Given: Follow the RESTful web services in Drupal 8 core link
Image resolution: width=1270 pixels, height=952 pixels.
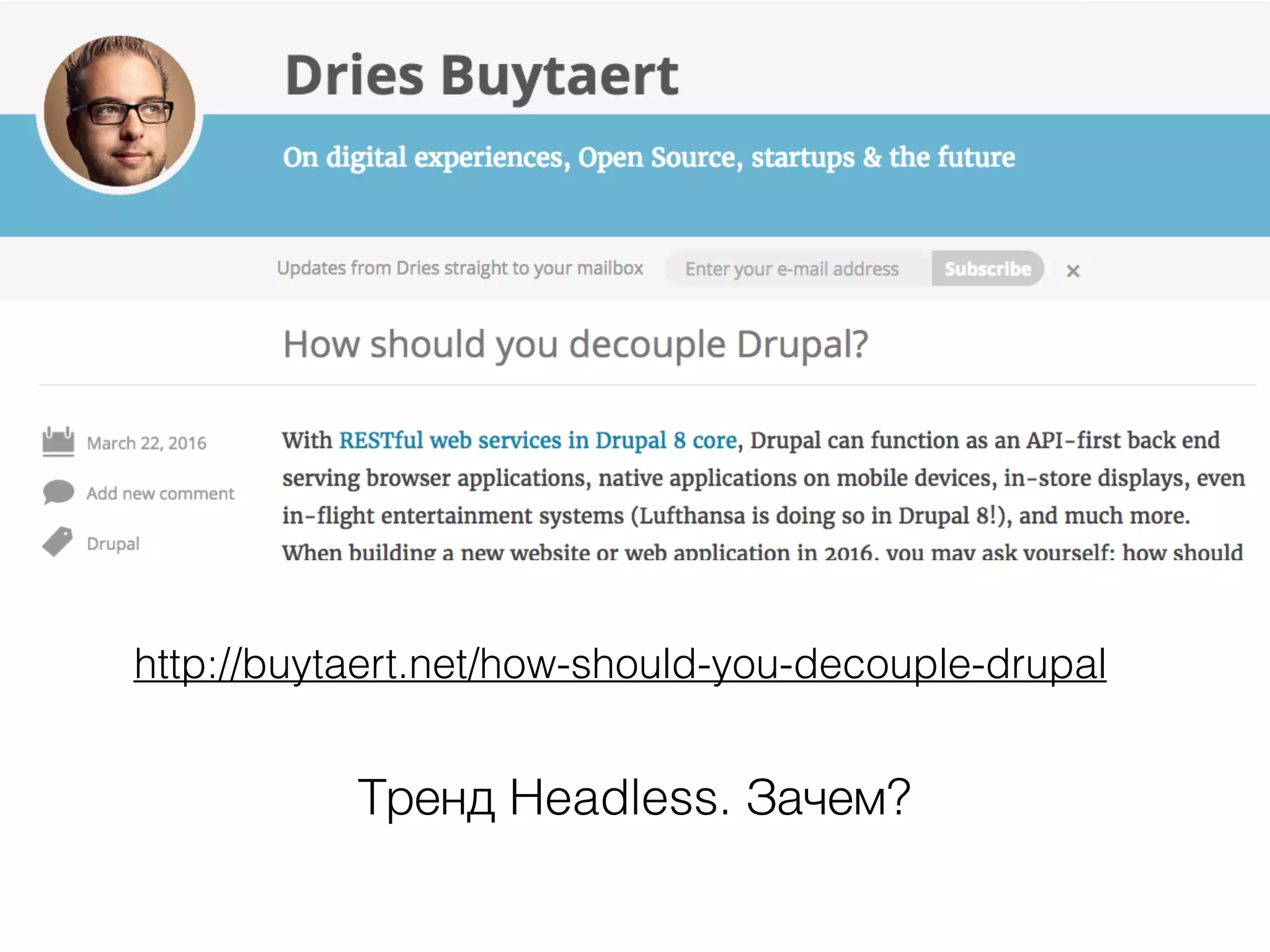Looking at the screenshot, I should point(538,441).
